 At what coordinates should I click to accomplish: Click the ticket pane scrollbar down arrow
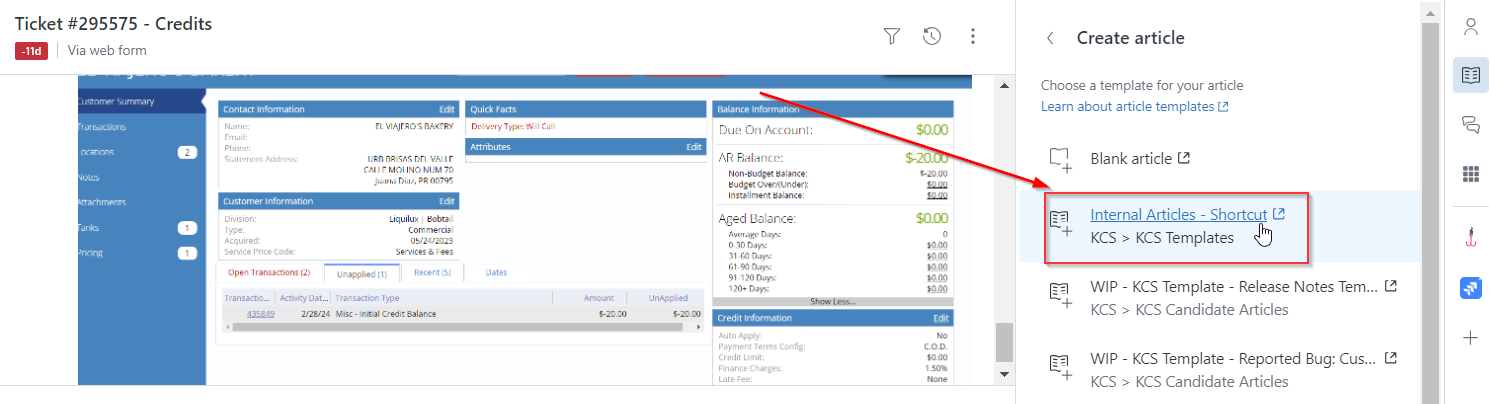[1005, 374]
